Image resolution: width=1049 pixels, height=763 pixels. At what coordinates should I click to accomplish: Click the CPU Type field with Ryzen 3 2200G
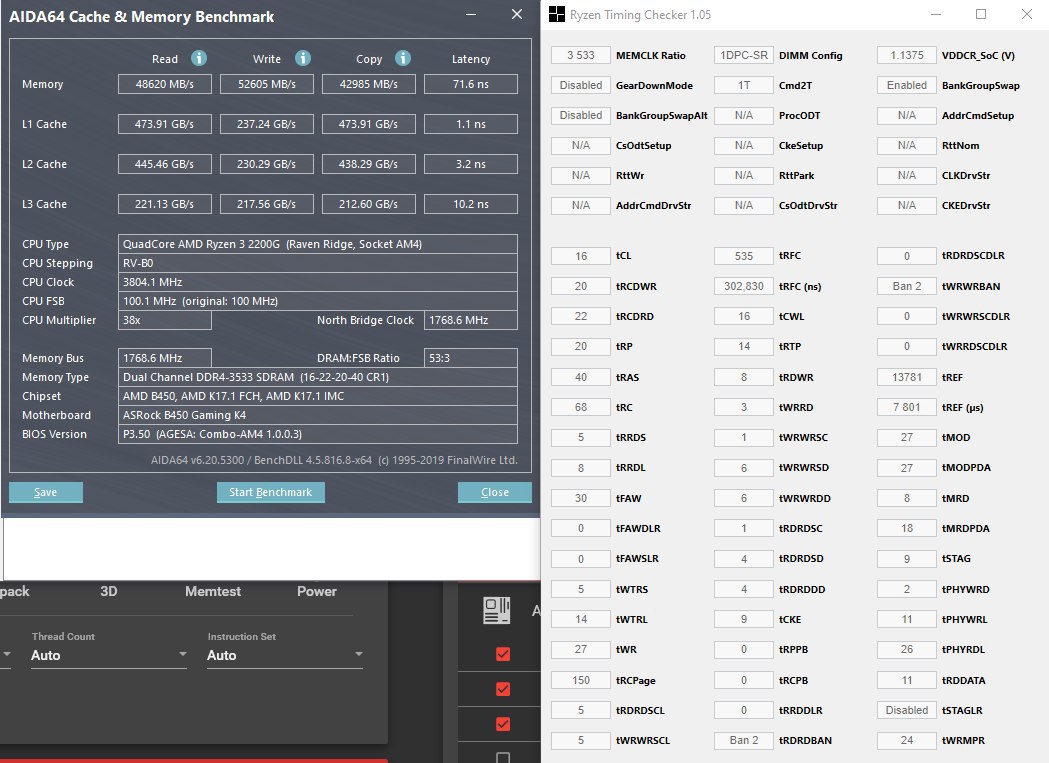click(318, 244)
